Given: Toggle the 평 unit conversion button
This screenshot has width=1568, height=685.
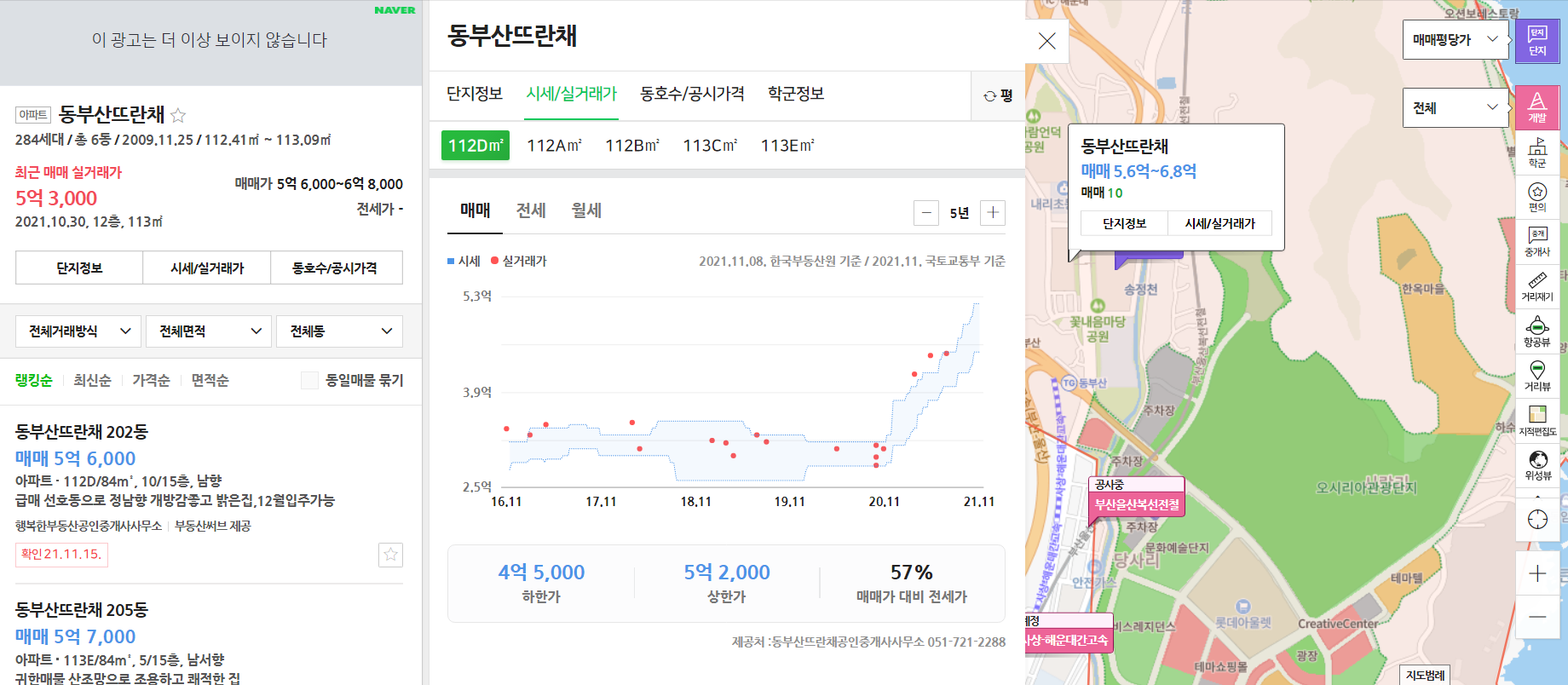Looking at the screenshot, I should point(998,95).
